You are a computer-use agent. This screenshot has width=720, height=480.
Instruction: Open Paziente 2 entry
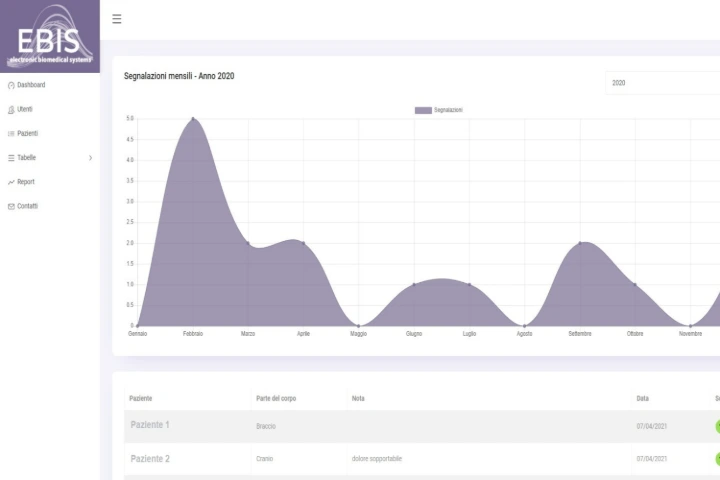click(x=150, y=459)
